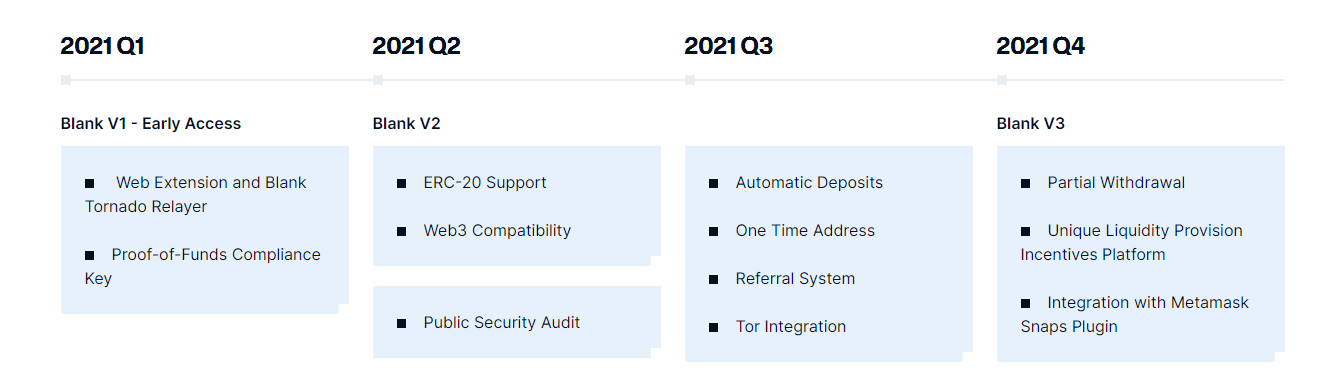Image resolution: width=1322 pixels, height=386 pixels.
Task: Select the 2021 Q1 heading
Action: point(103,46)
